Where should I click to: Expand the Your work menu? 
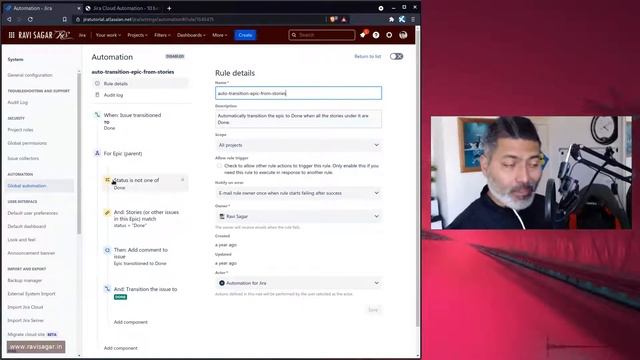point(108,35)
